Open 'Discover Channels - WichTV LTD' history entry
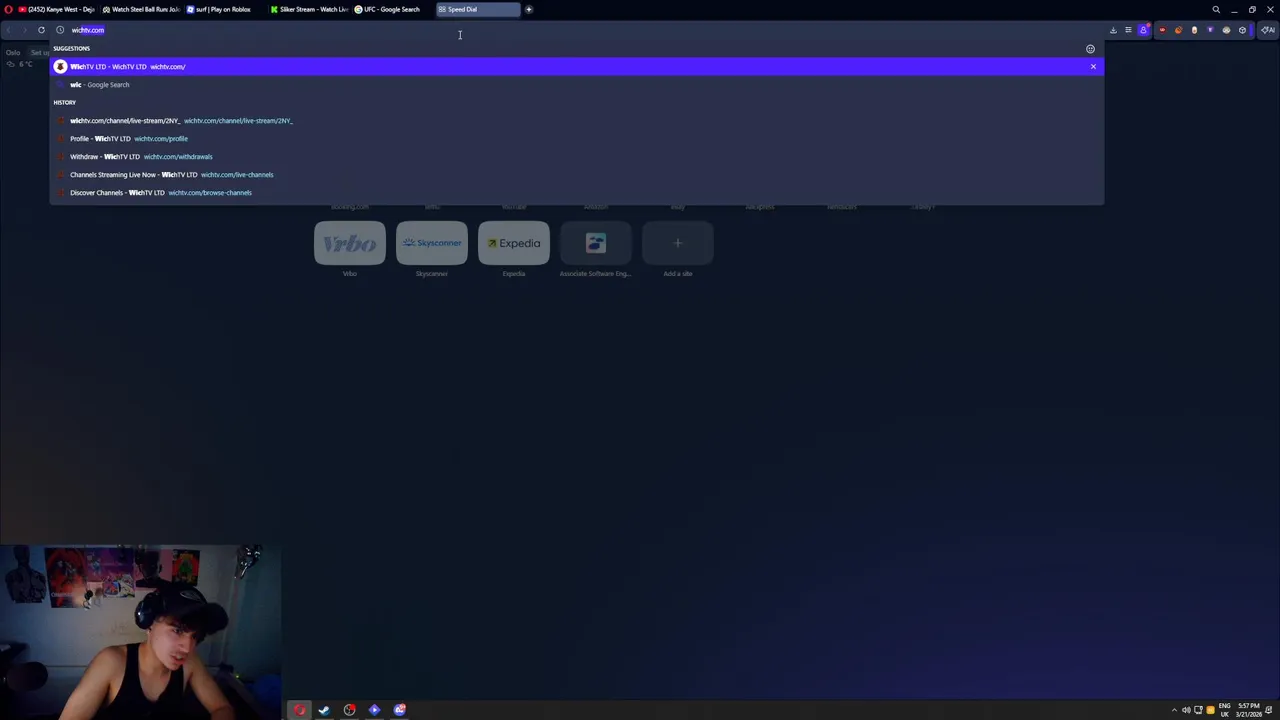 coord(577,192)
